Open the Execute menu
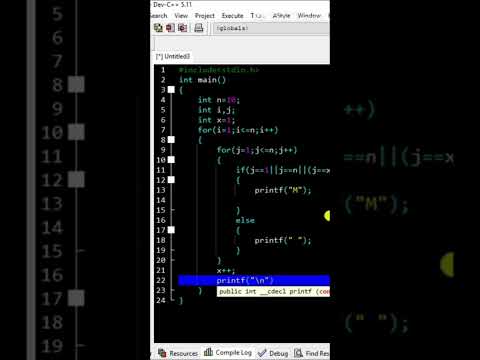This screenshot has height=360, width=480. point(232,16)
